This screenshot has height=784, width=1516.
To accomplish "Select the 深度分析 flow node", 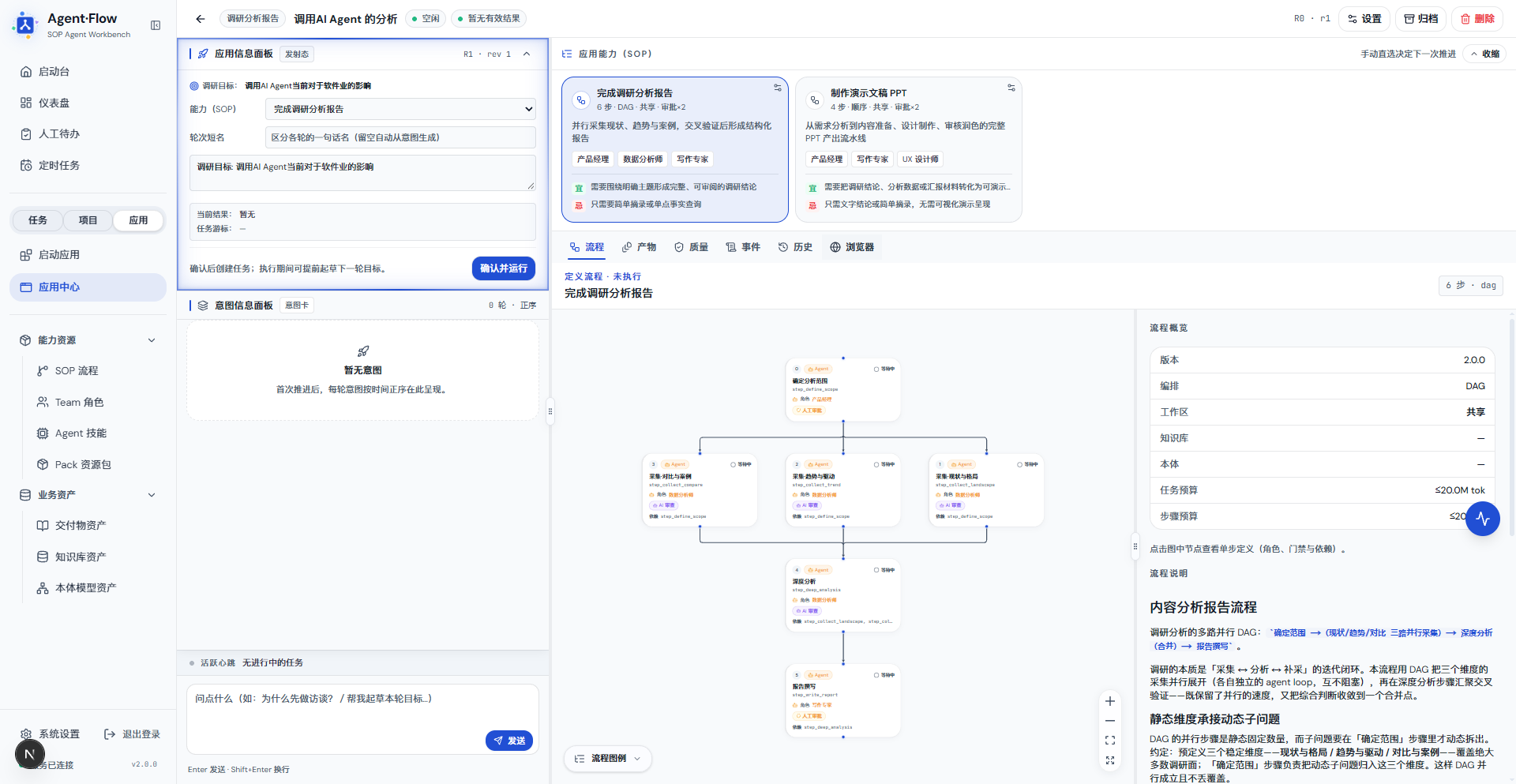I will point(843,595).
